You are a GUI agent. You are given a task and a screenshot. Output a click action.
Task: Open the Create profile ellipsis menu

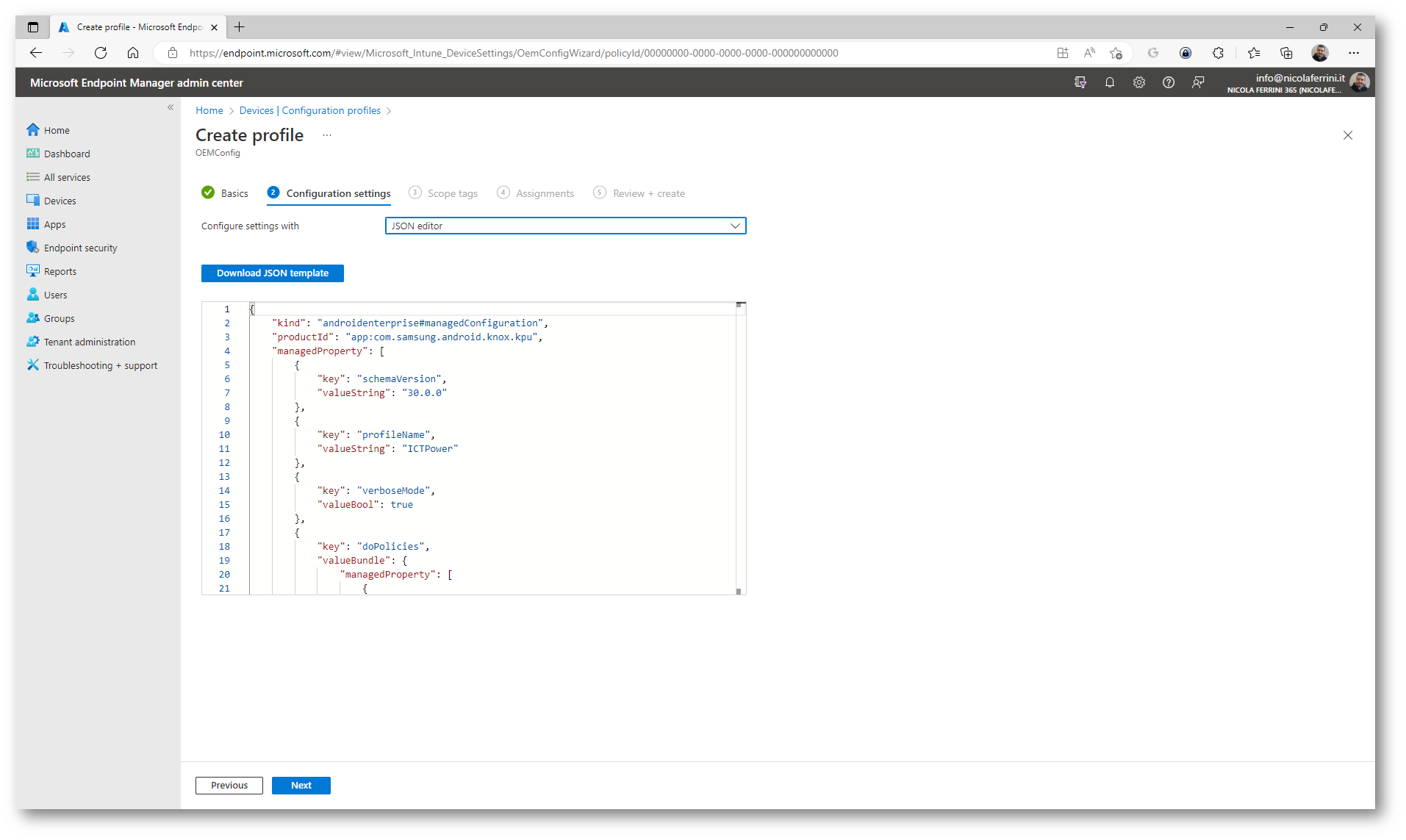(327, 135)
